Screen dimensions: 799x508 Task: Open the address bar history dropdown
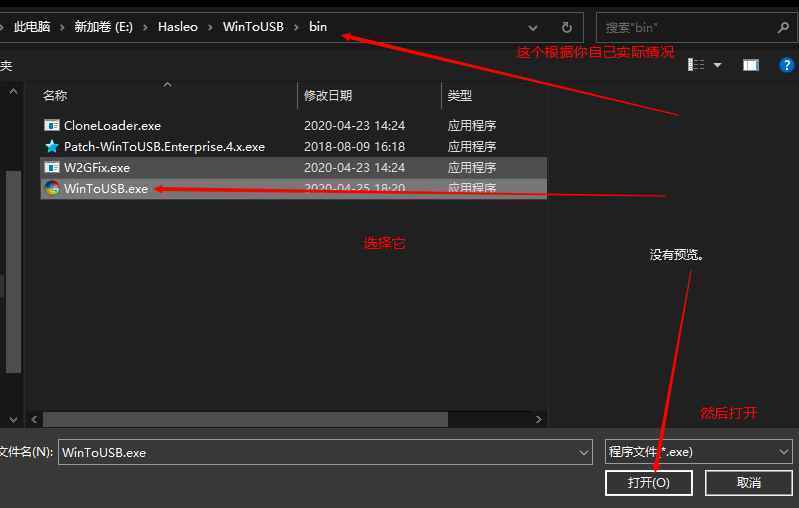tap(533, 28)
